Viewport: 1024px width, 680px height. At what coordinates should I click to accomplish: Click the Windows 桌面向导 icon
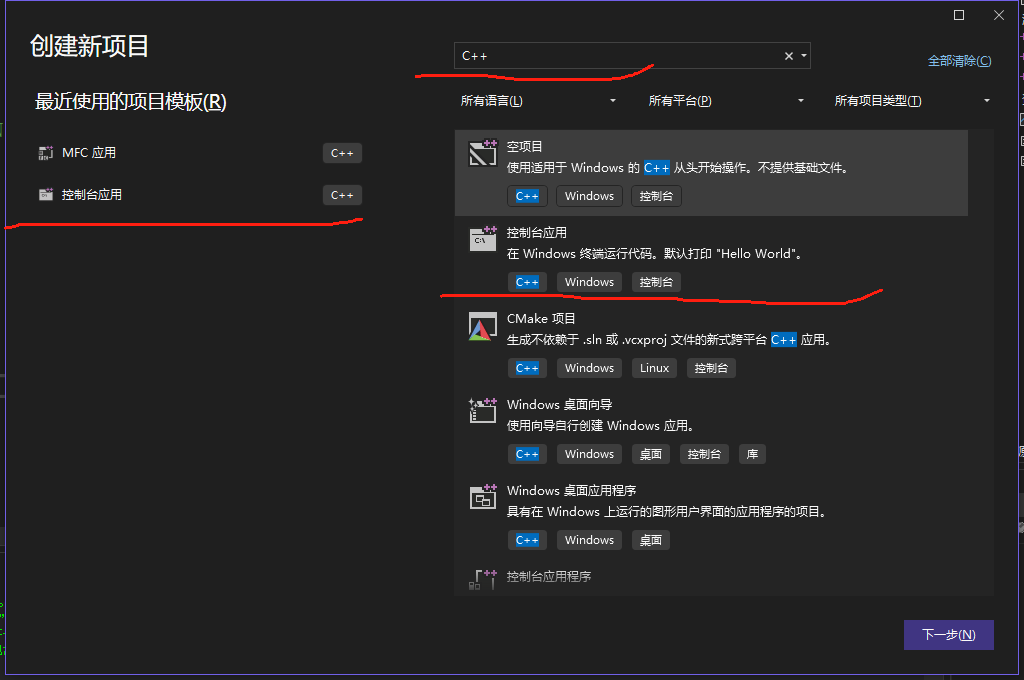point(483,411)
